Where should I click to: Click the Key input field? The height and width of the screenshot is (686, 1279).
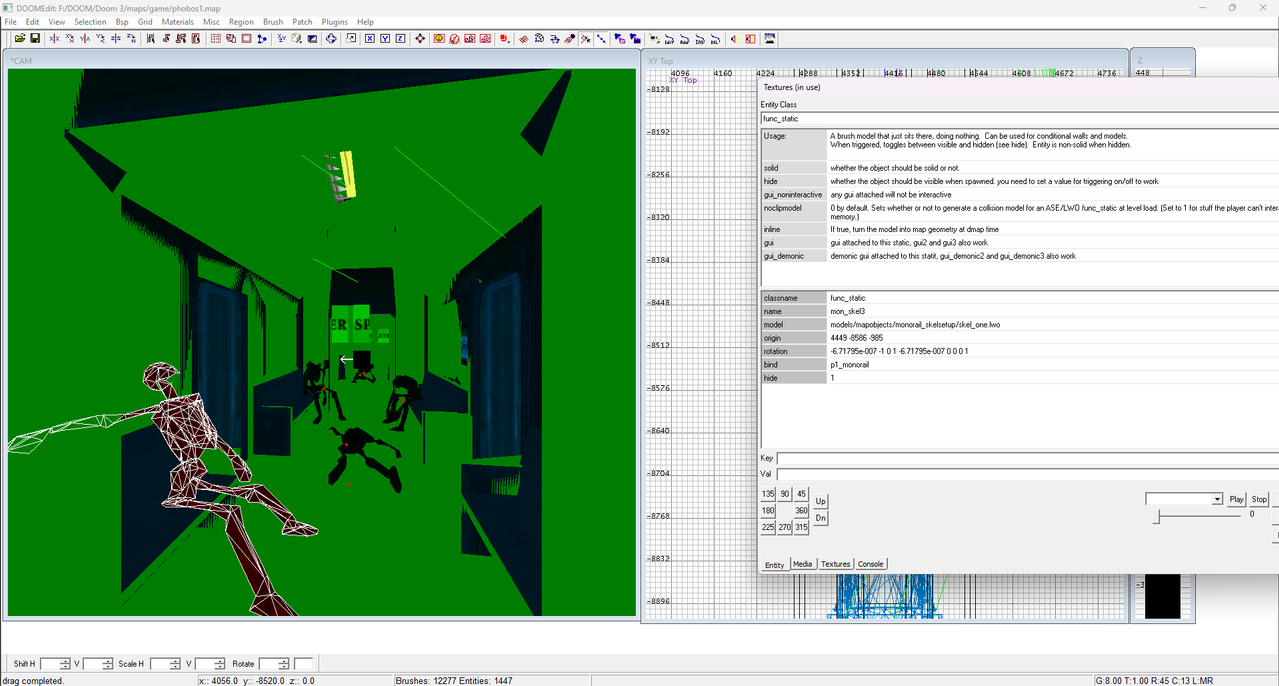tap(1028, 459)
